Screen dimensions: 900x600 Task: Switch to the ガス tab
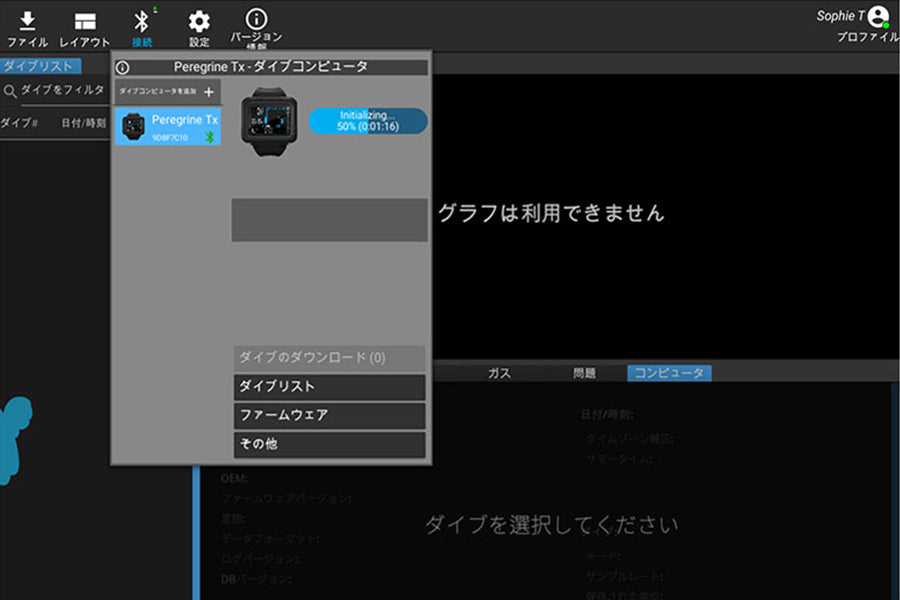499,373
